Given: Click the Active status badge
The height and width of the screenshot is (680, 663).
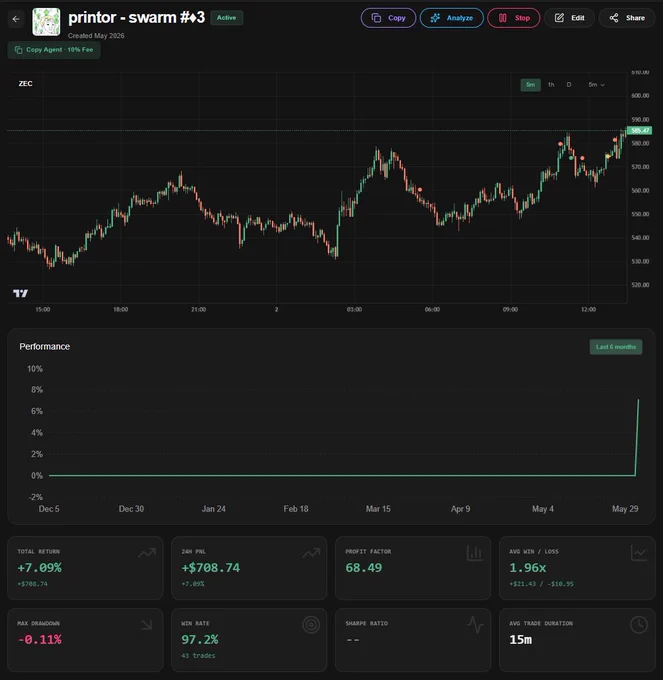Looking at the screenshot, I should [226, 18].
